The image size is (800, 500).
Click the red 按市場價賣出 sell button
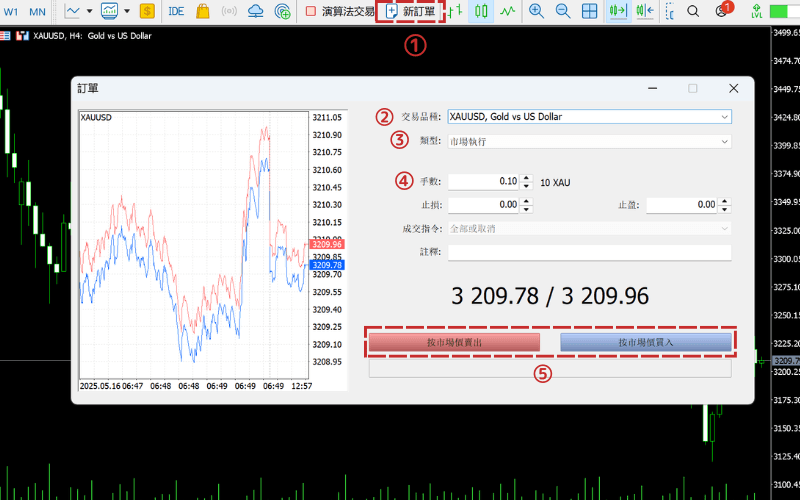(454, 342)
